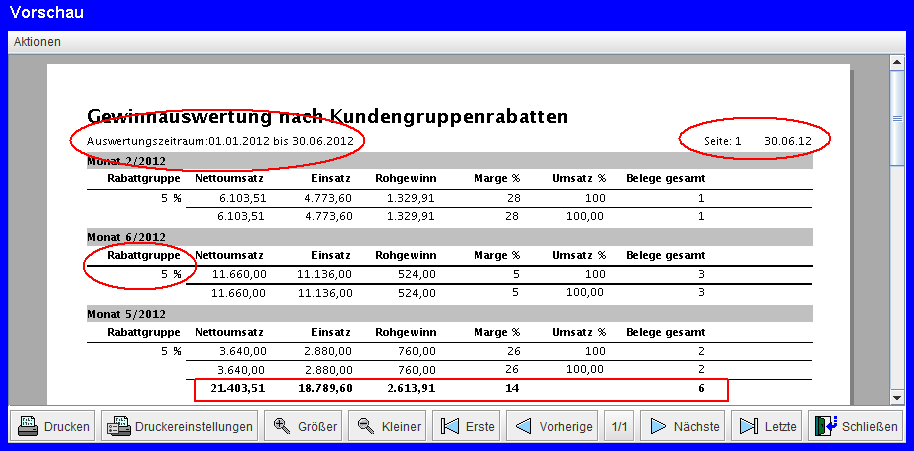914x451 pixels.
Task: Click the vertical scrollbar thumb
Action: click(897, 118)
